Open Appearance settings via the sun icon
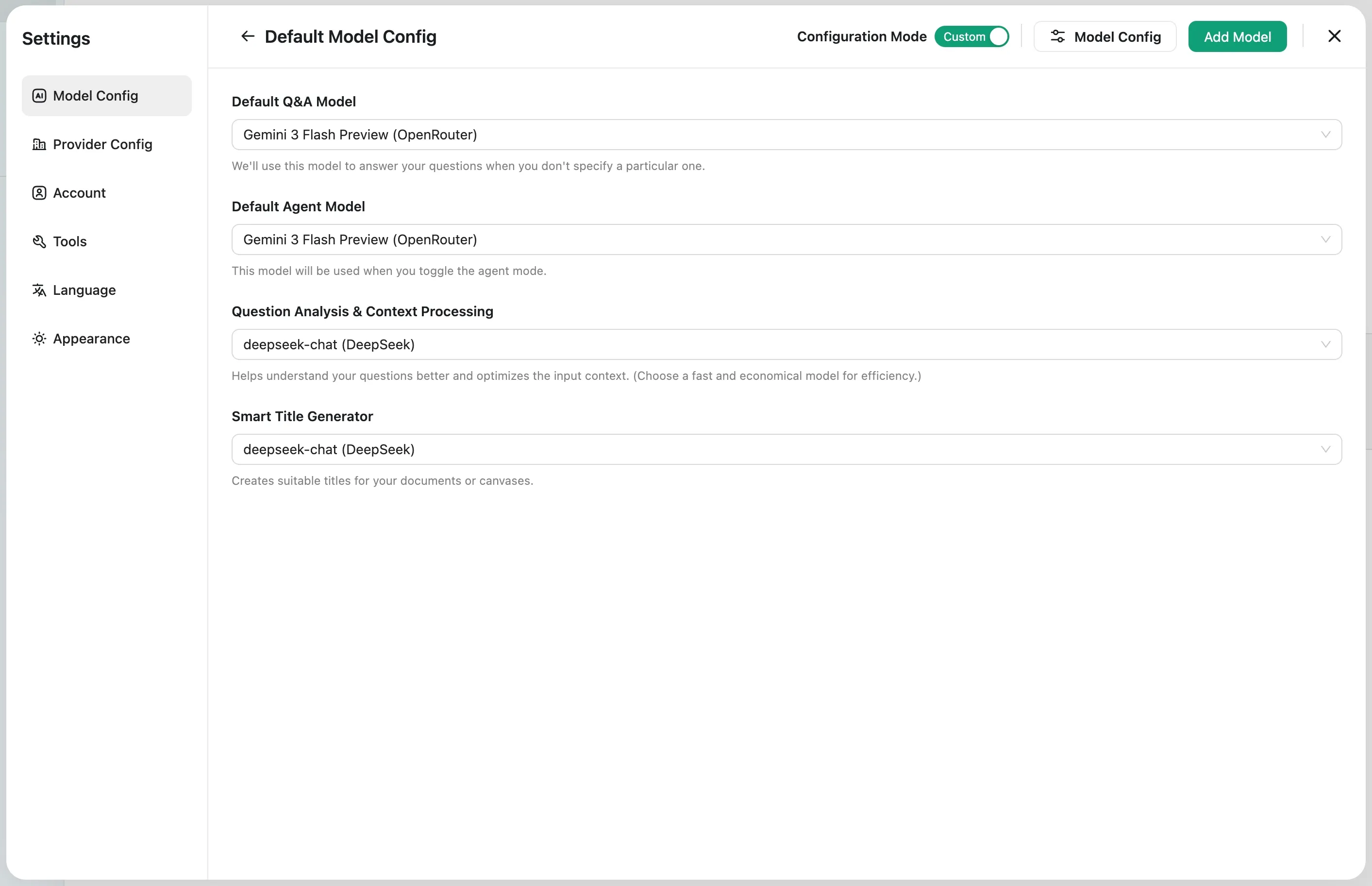This screenshot has width=1372, height=886. 38,338
